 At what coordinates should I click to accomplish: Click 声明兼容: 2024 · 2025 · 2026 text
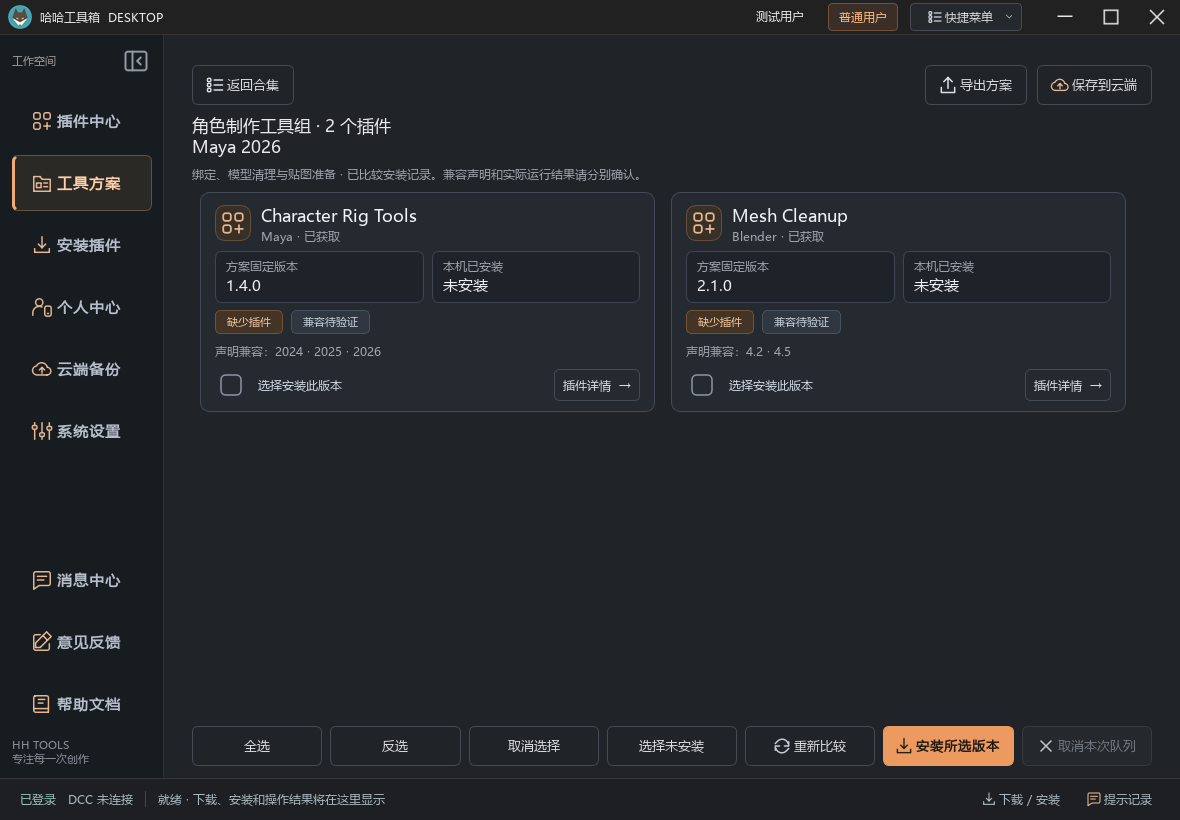(x=298, y=351)
